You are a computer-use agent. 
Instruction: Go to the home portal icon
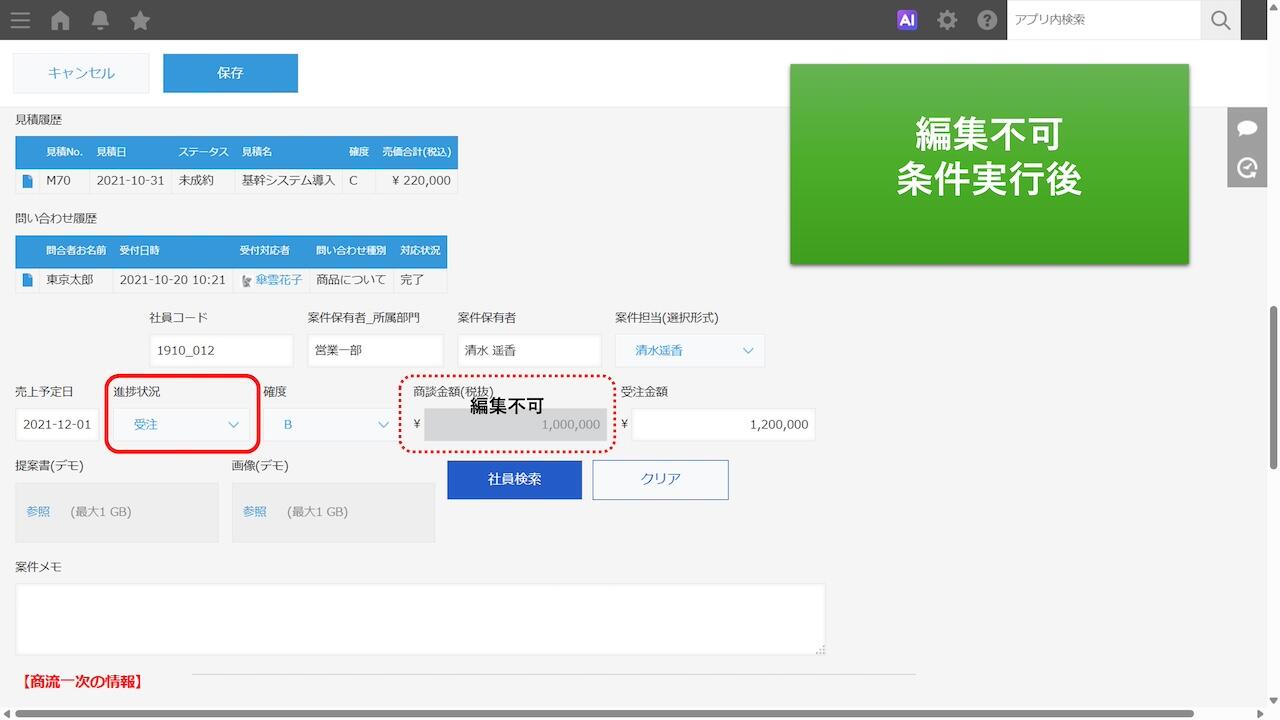pyautogui.click(x=60, y=20)
